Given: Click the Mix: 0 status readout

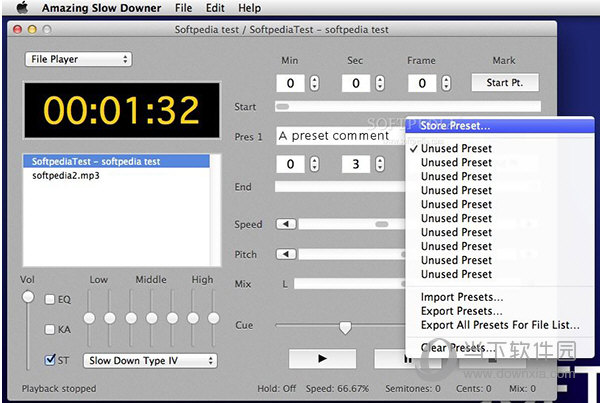Looking at the screenshot, I should [x=522, y=389].
